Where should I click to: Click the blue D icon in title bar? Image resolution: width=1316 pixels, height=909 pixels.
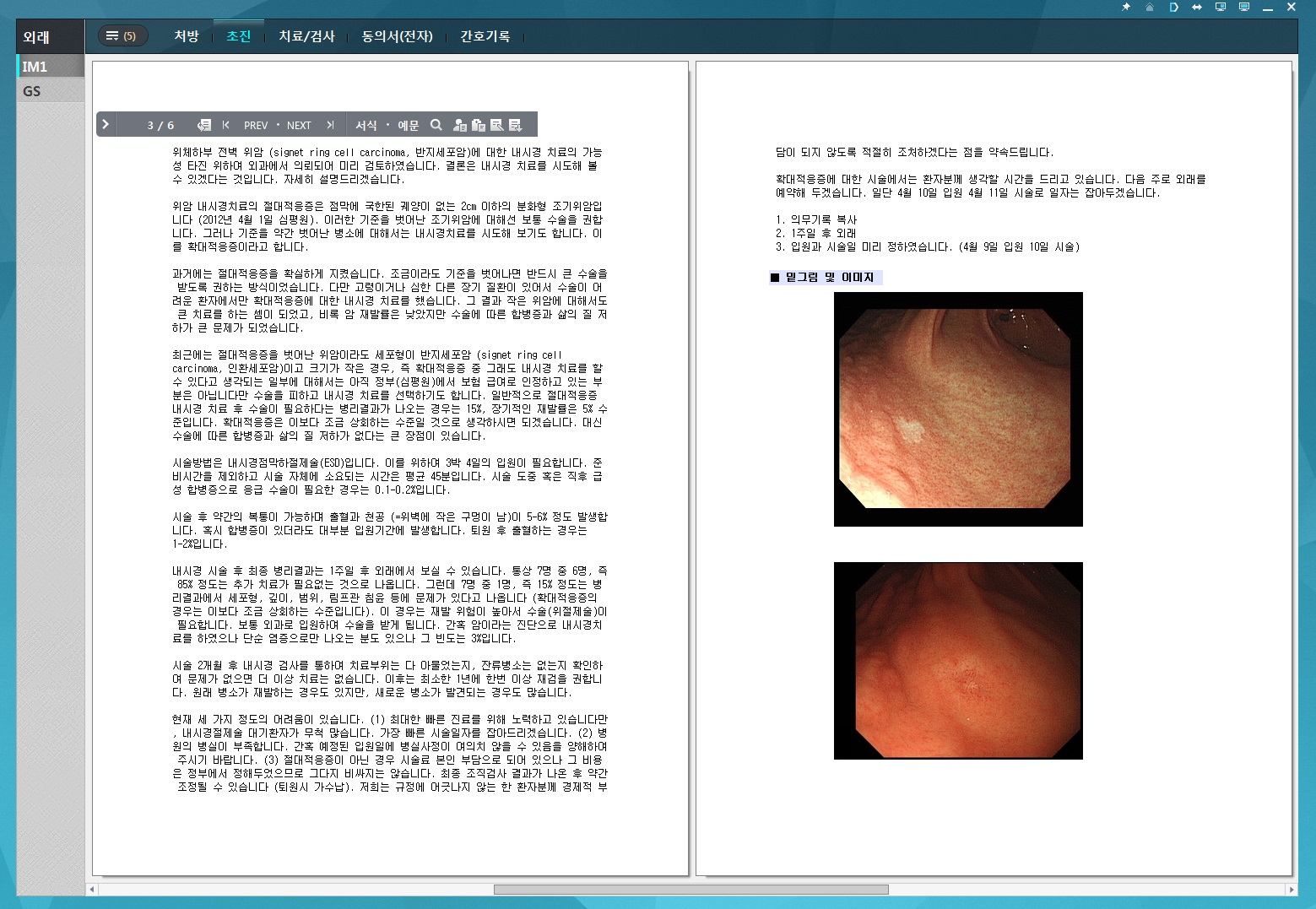pos(1173,7)
